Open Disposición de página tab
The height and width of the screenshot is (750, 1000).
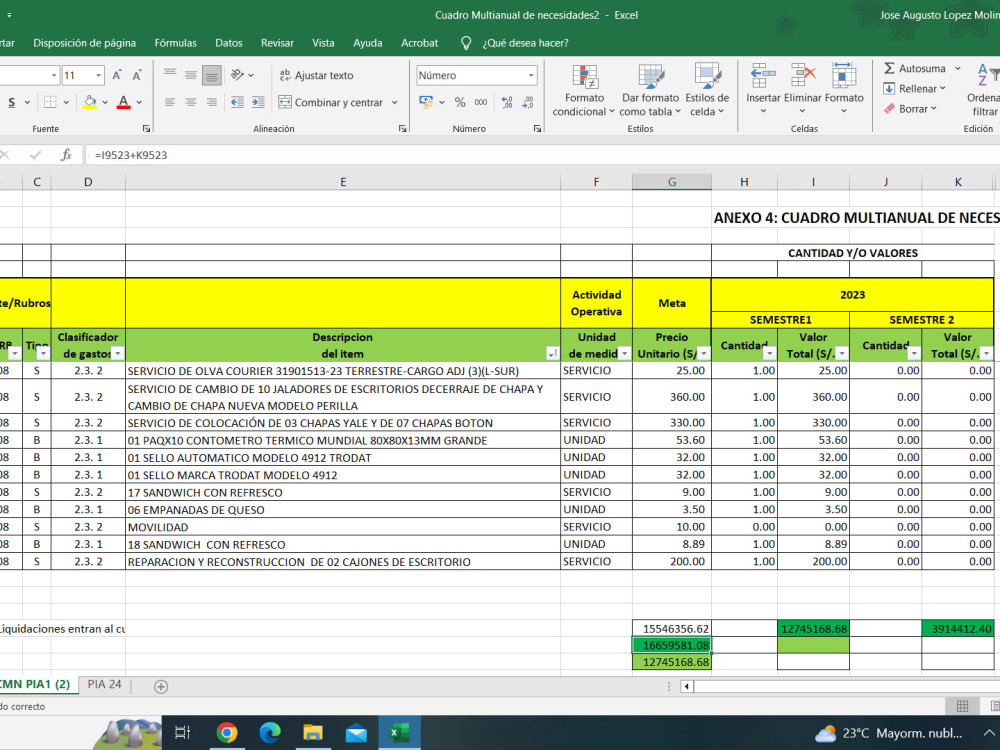(84, 43)
